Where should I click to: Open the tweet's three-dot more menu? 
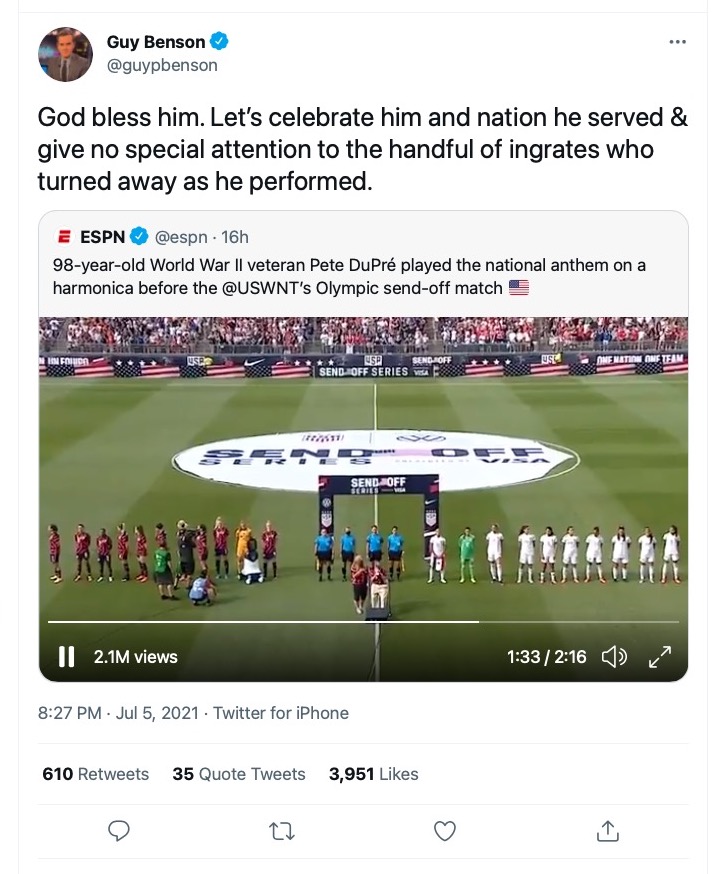(677, 42)
